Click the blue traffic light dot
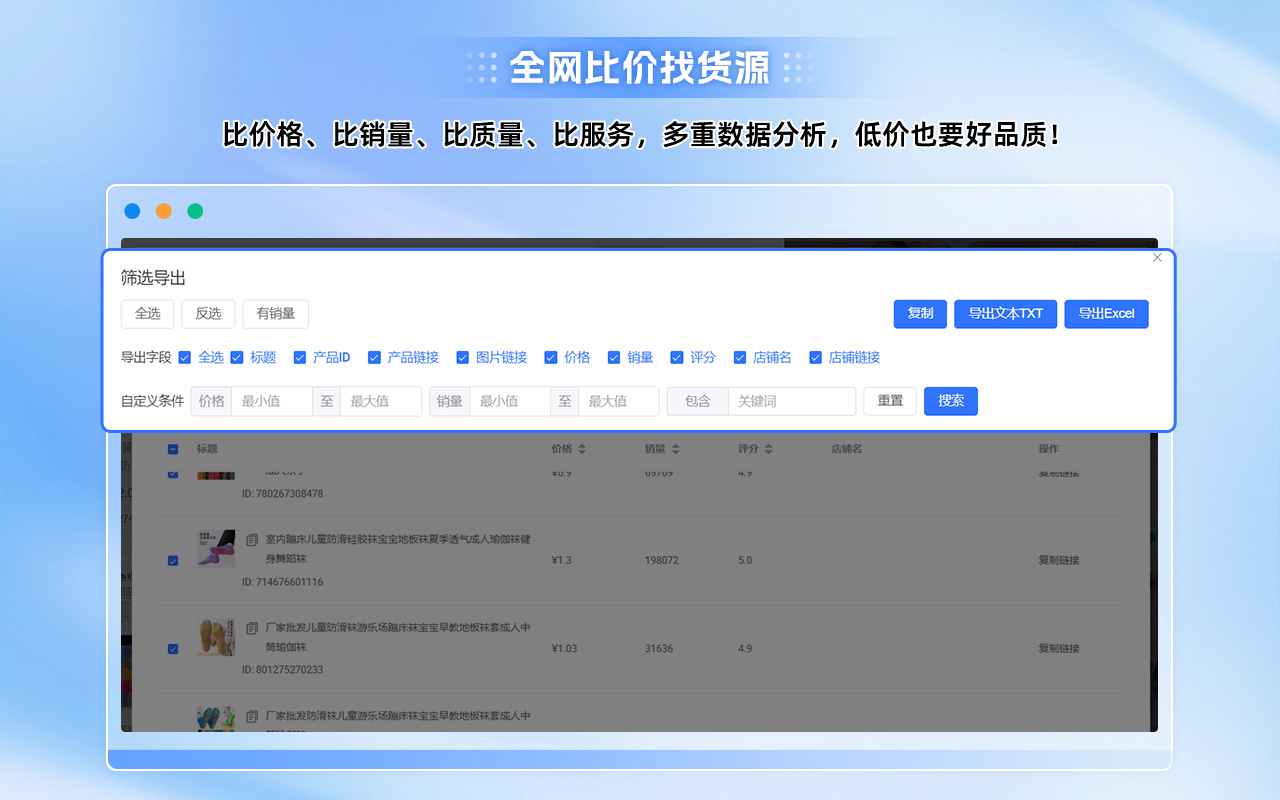The image size is (1280, 800). [x=132, y=211]
